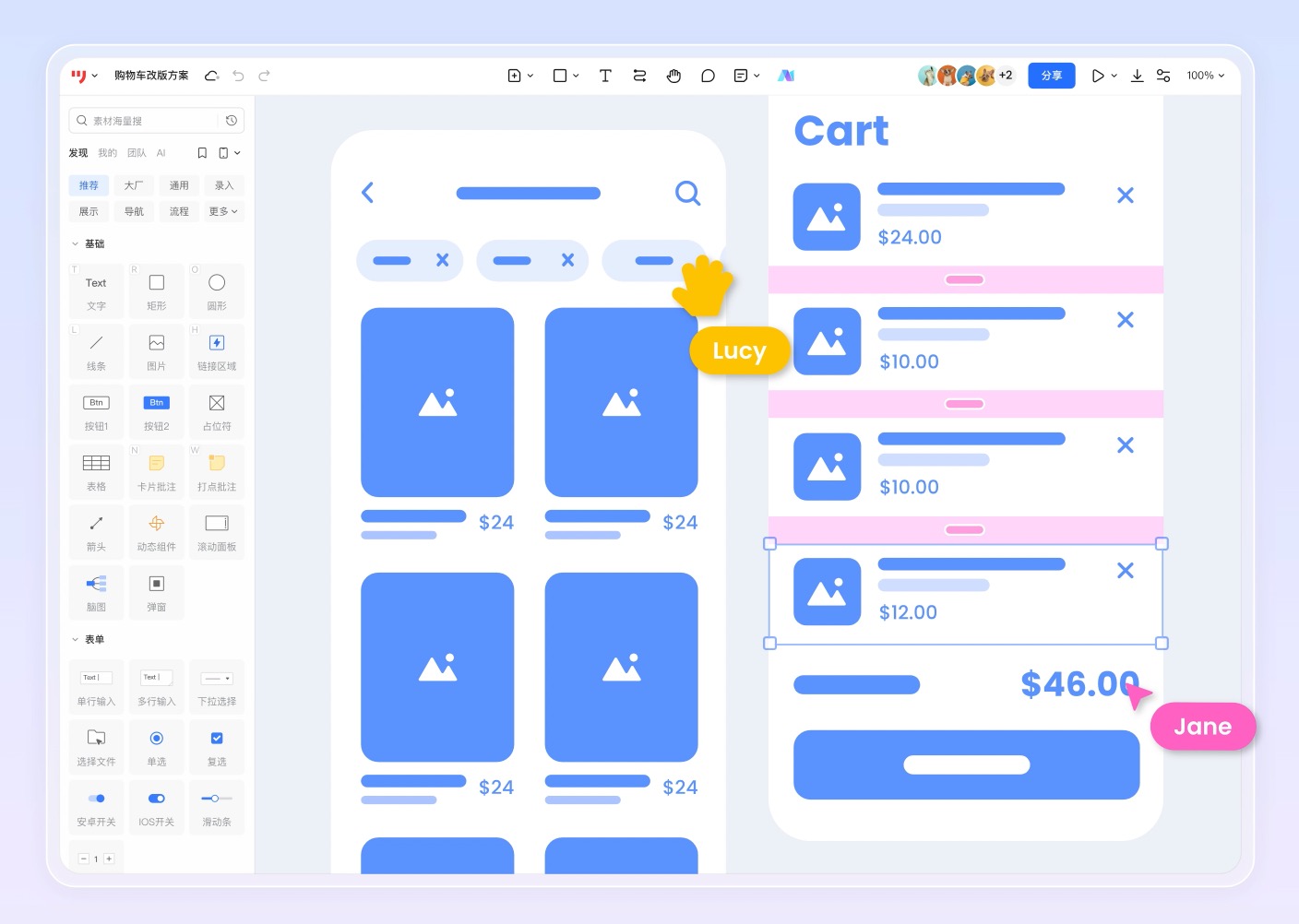Select the comment bubble tool
This screenshot has width=1299, height=924.
coord(708,76)
